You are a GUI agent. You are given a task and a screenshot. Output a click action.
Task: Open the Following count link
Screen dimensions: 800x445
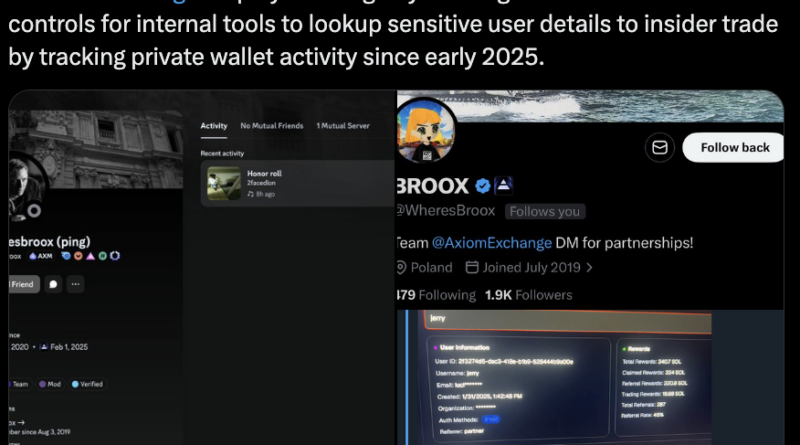click(436, 295)
